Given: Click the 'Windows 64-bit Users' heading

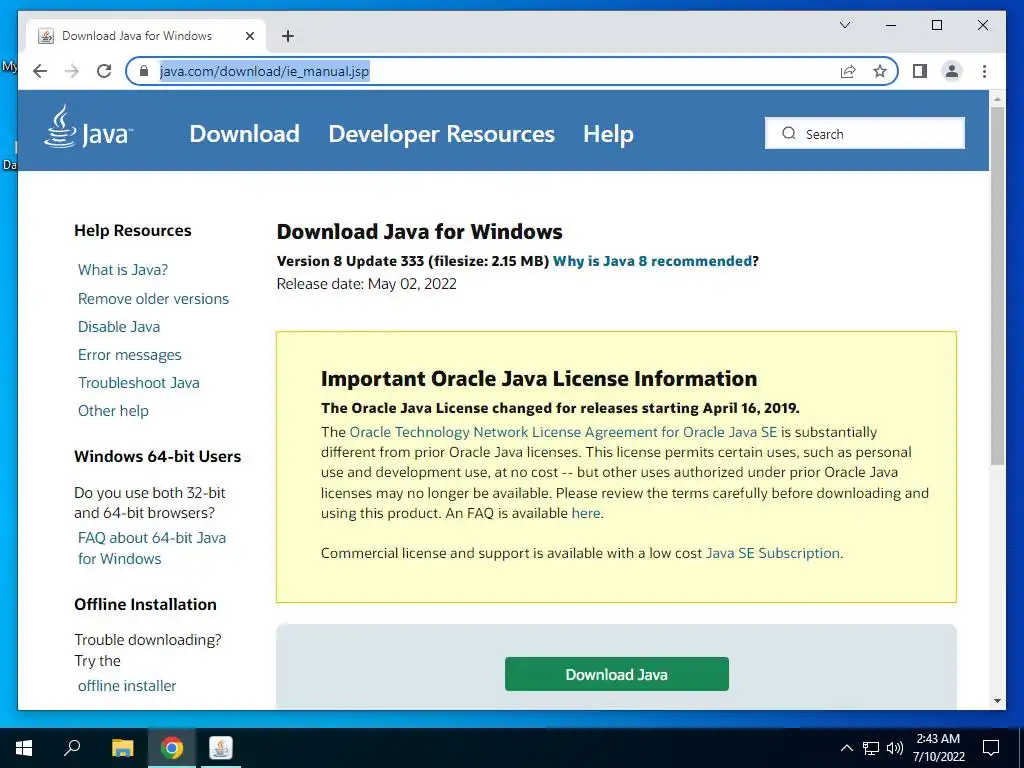Looking at the screenshot, I should pyautogui.click(x=157, y=456).
